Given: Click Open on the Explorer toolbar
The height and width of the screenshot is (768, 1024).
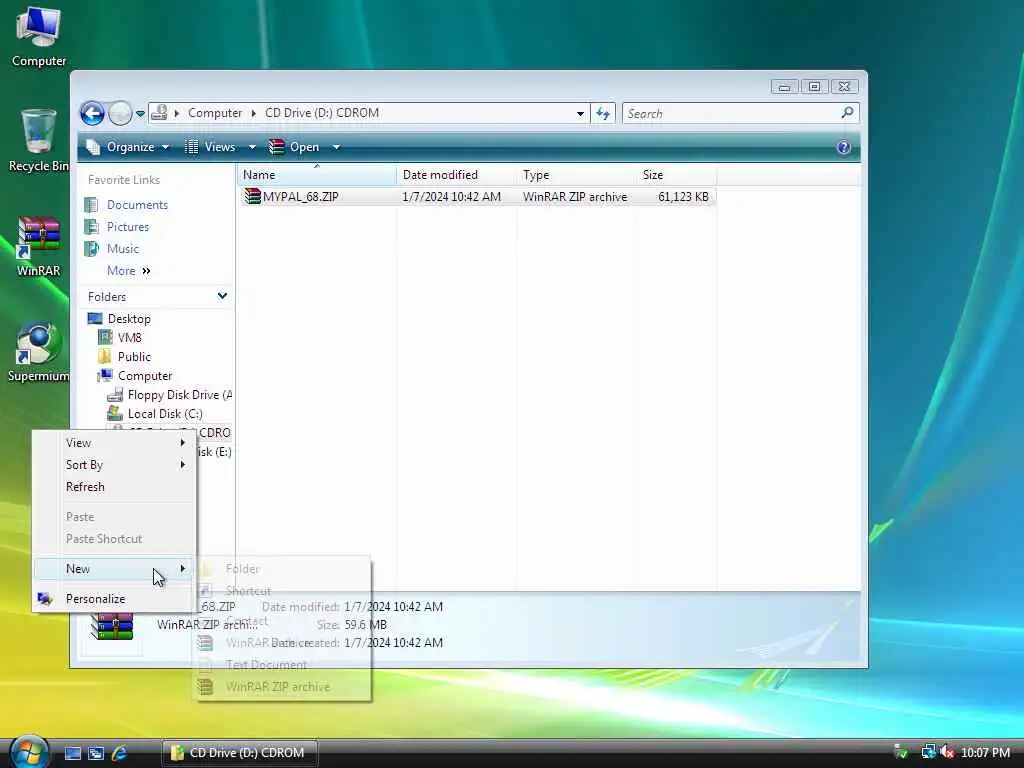Looking at the screenshot, I should coord(295,147).
